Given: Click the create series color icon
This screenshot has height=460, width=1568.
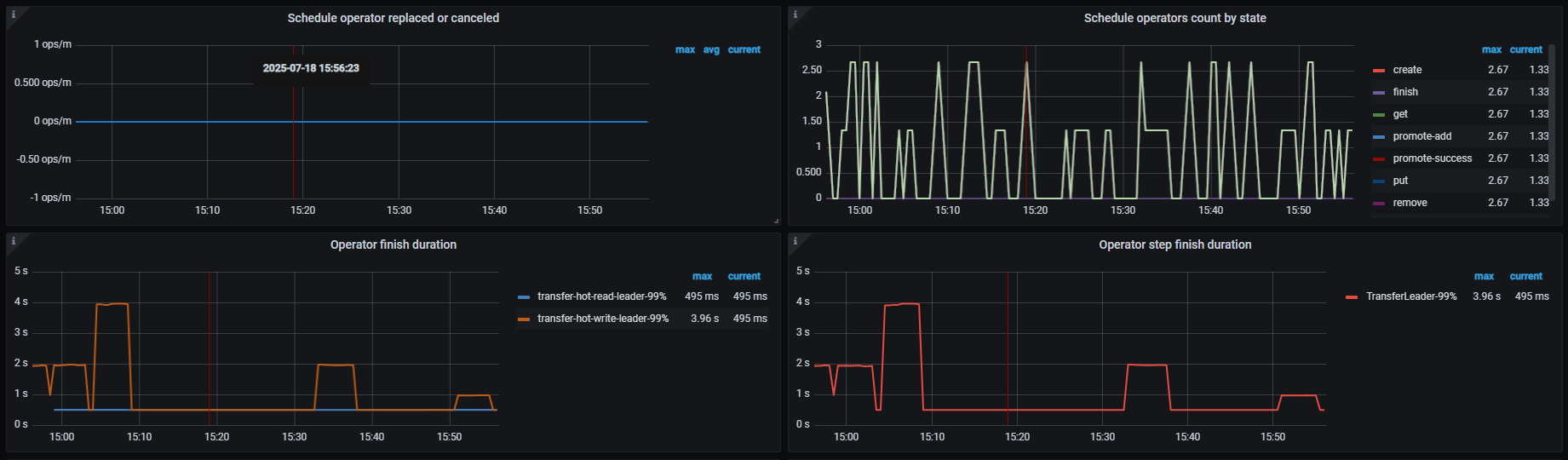Looking at the screenshot, I should point(1378,70).
